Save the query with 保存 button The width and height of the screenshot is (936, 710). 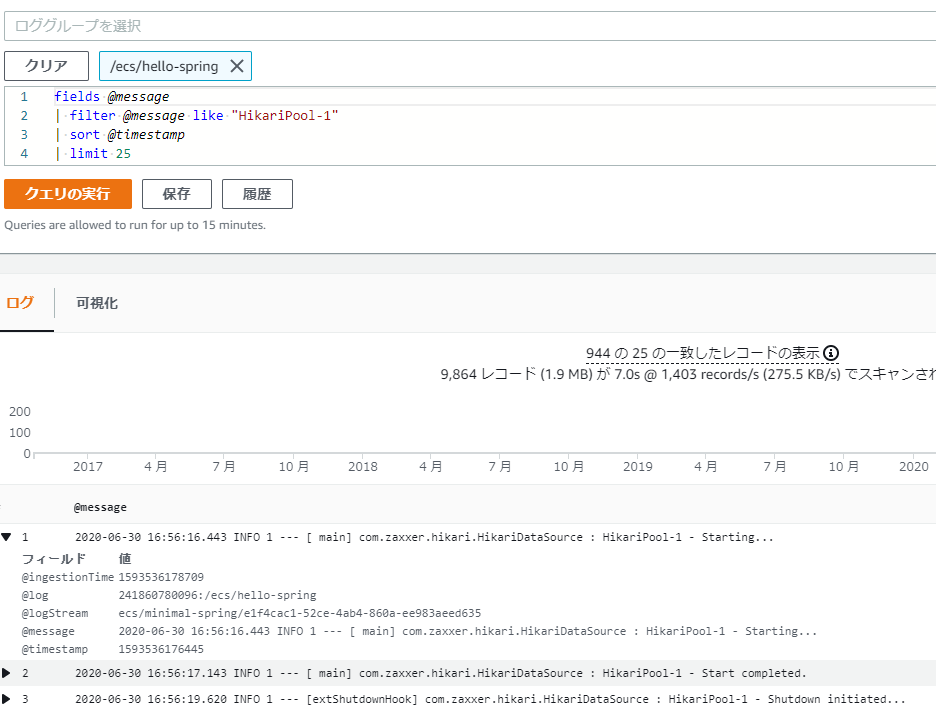coord(177,194)
